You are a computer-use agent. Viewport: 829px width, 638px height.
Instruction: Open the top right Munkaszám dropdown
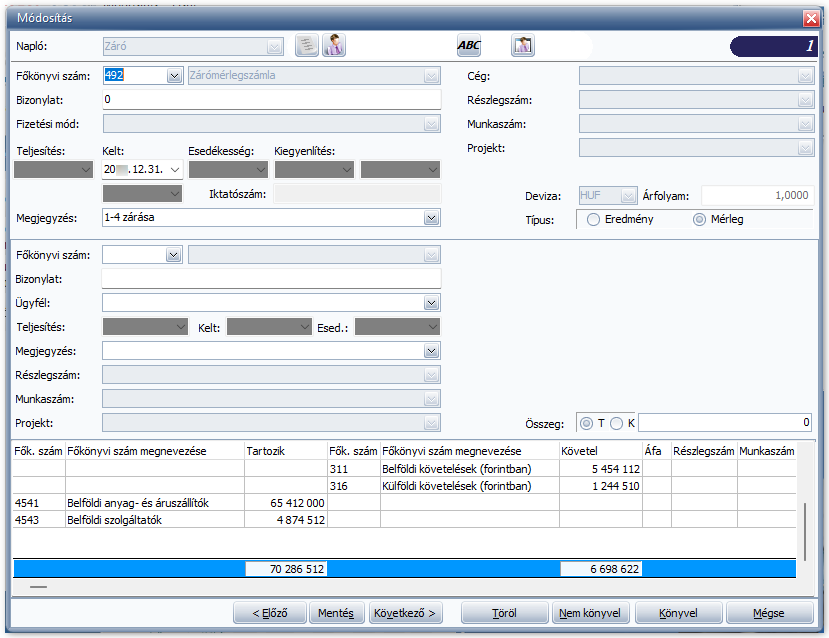pos(805,124)
